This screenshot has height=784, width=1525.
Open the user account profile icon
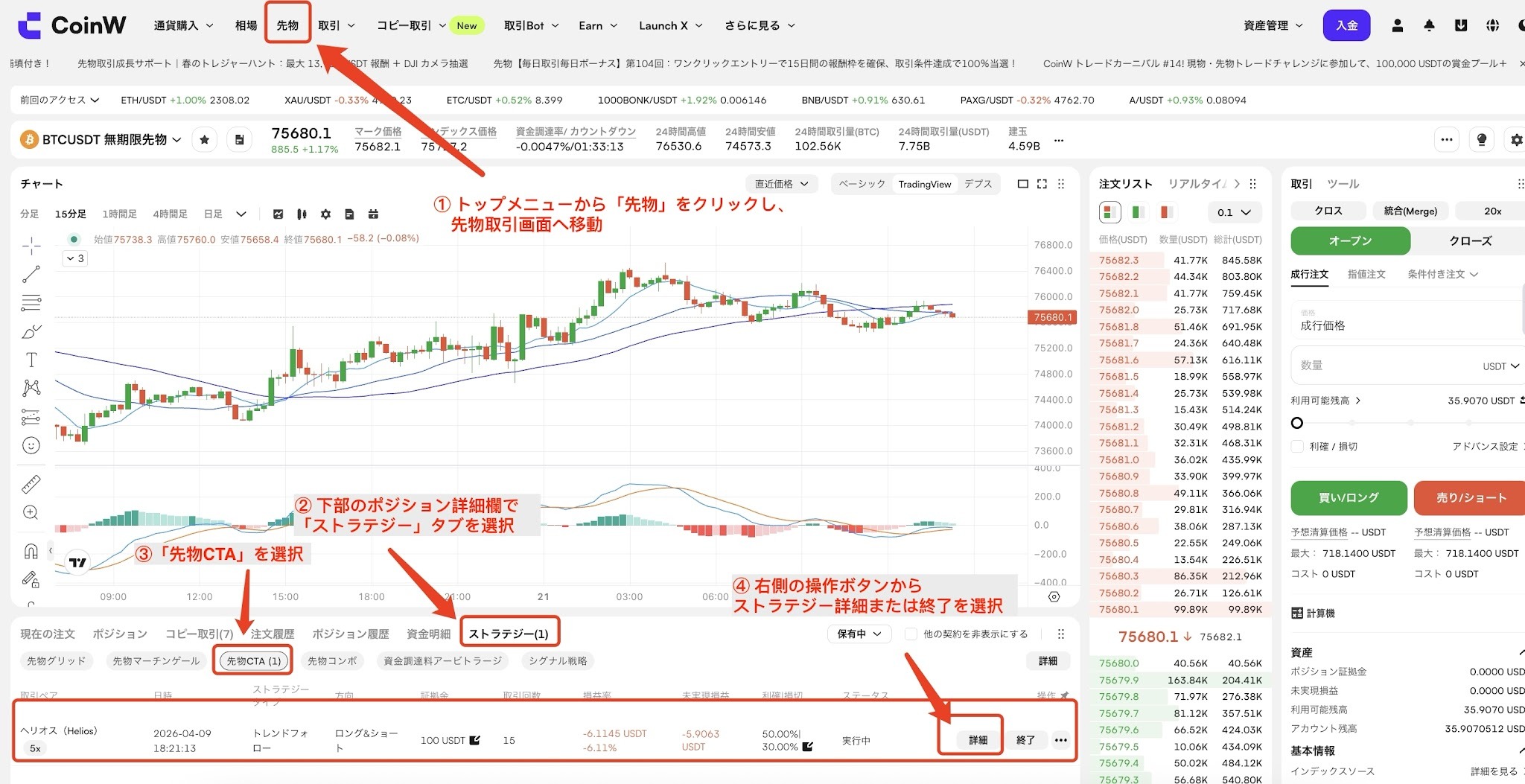(x=1398, y=25)
